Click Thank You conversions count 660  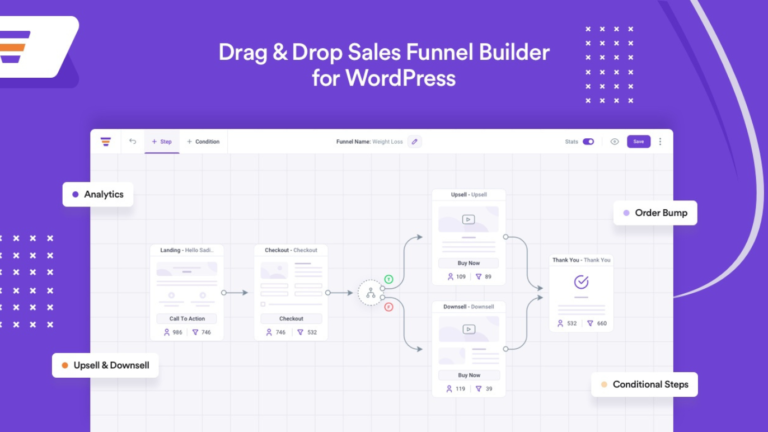(x=601, y=323)
